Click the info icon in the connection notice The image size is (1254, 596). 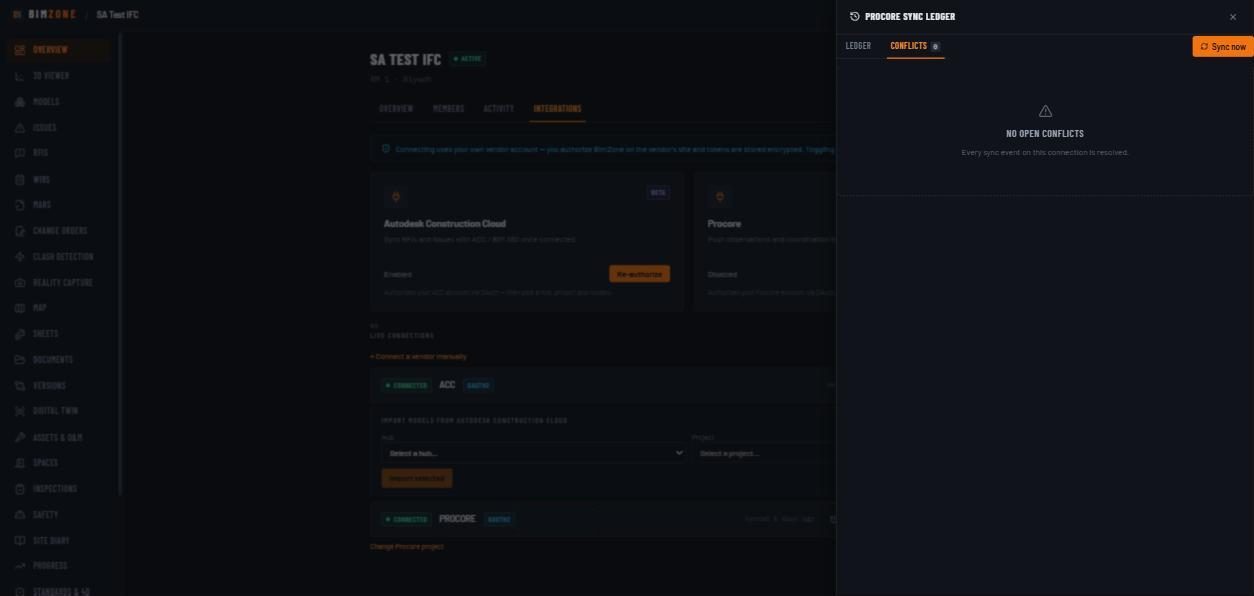[x=386, y=149]
